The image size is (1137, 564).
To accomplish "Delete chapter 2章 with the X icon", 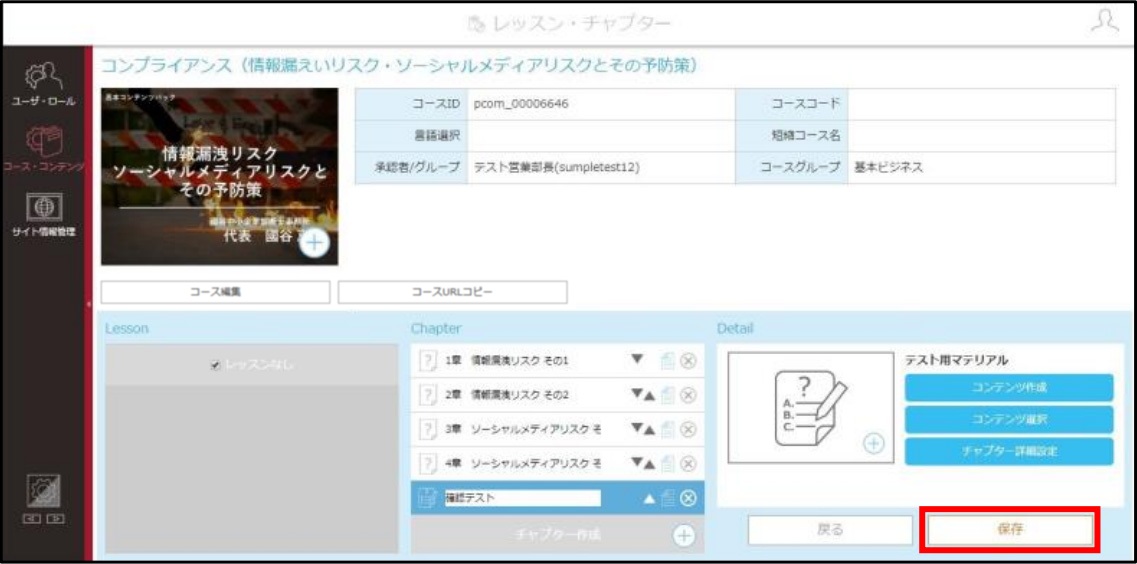I will [x=689, y=395].
